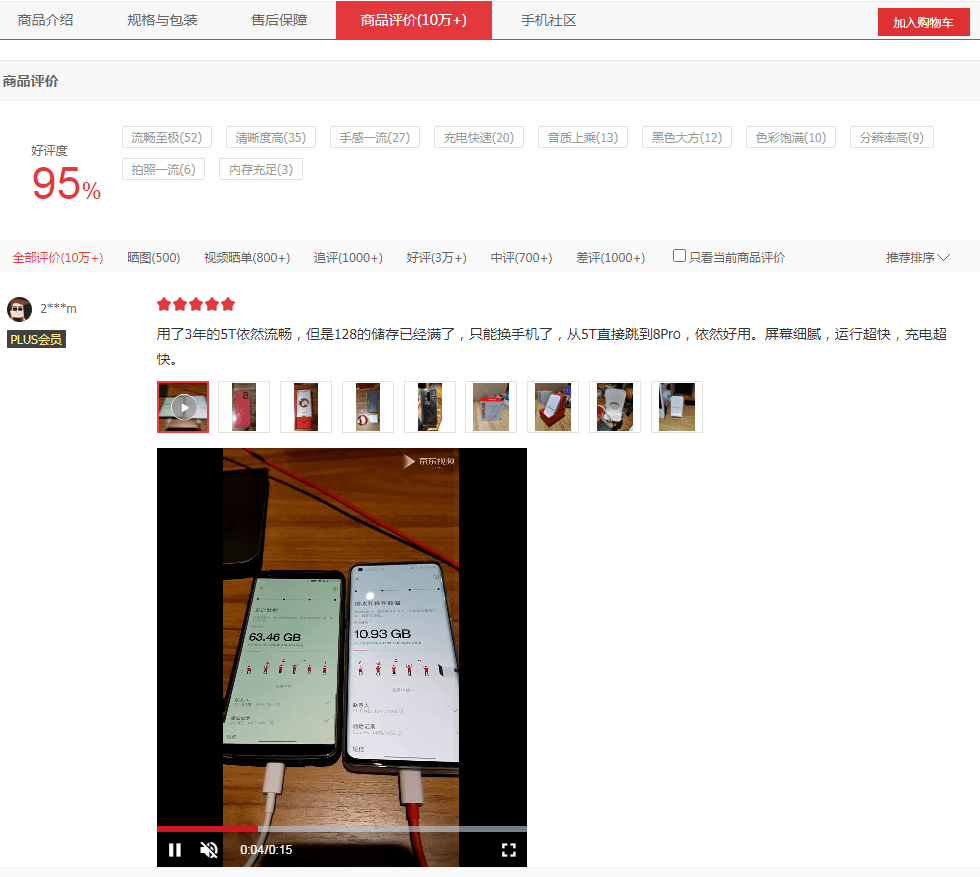Click the five-star rating icons
Image resolution: width=980 pixels, height=877 pixels.
click(x=196, y=304)
